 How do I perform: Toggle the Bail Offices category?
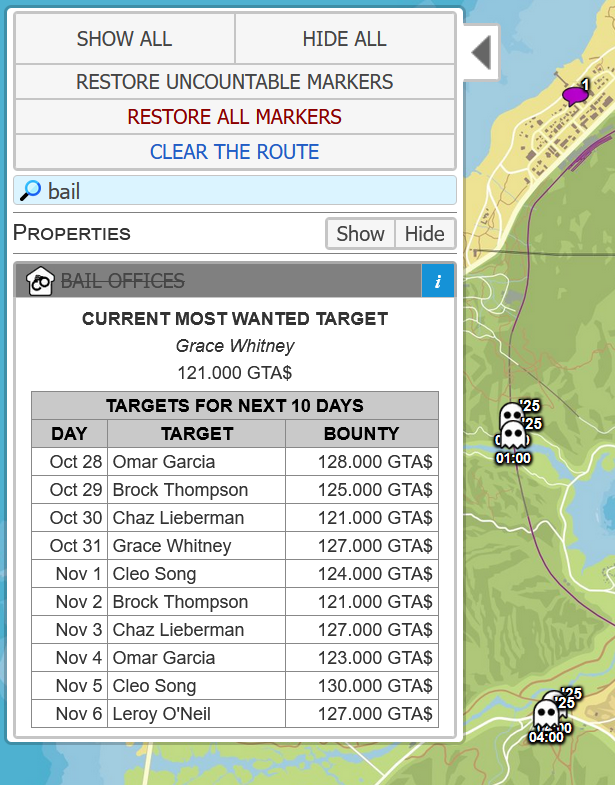coord(218,281)
